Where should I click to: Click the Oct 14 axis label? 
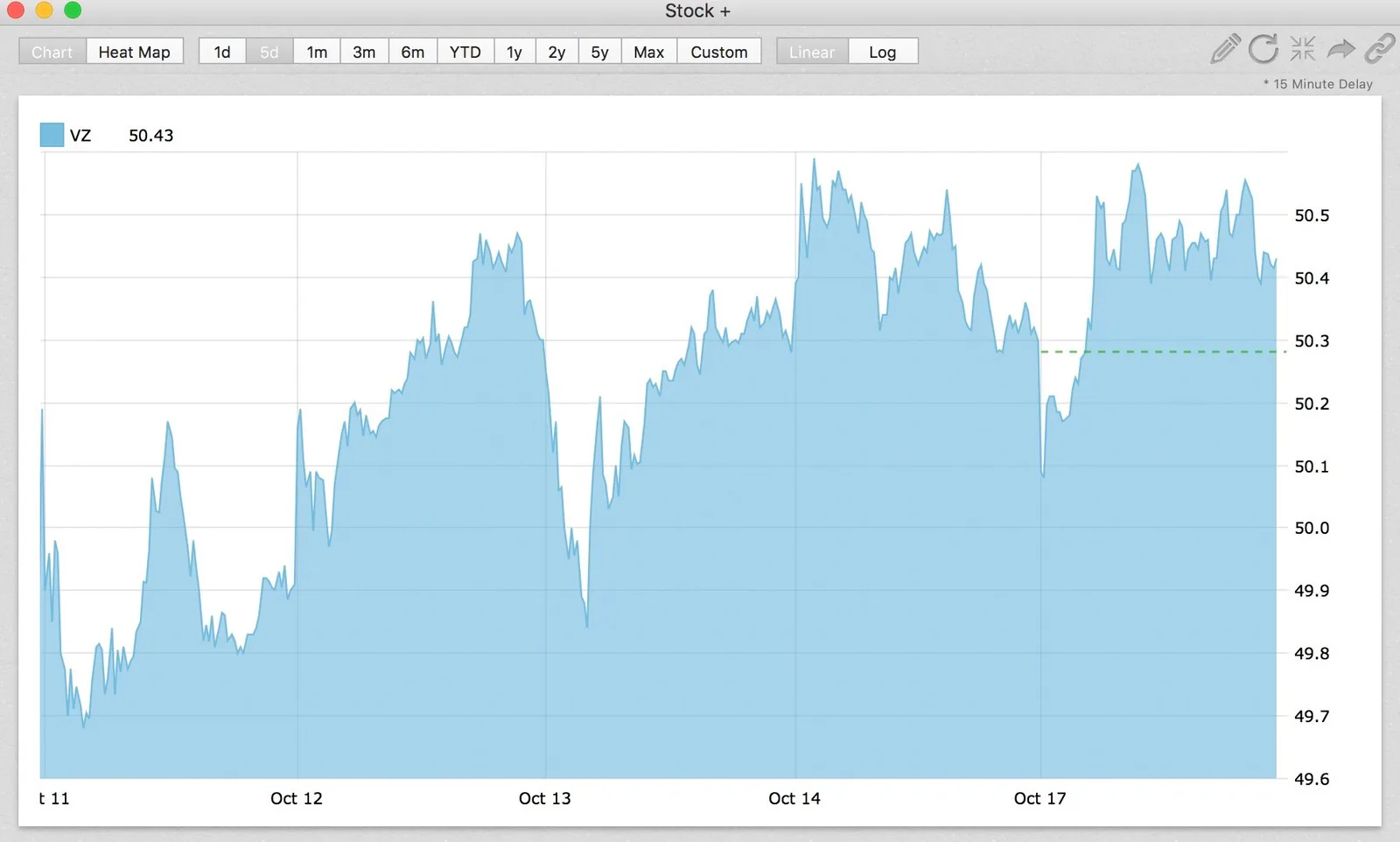tap(794, 798)
